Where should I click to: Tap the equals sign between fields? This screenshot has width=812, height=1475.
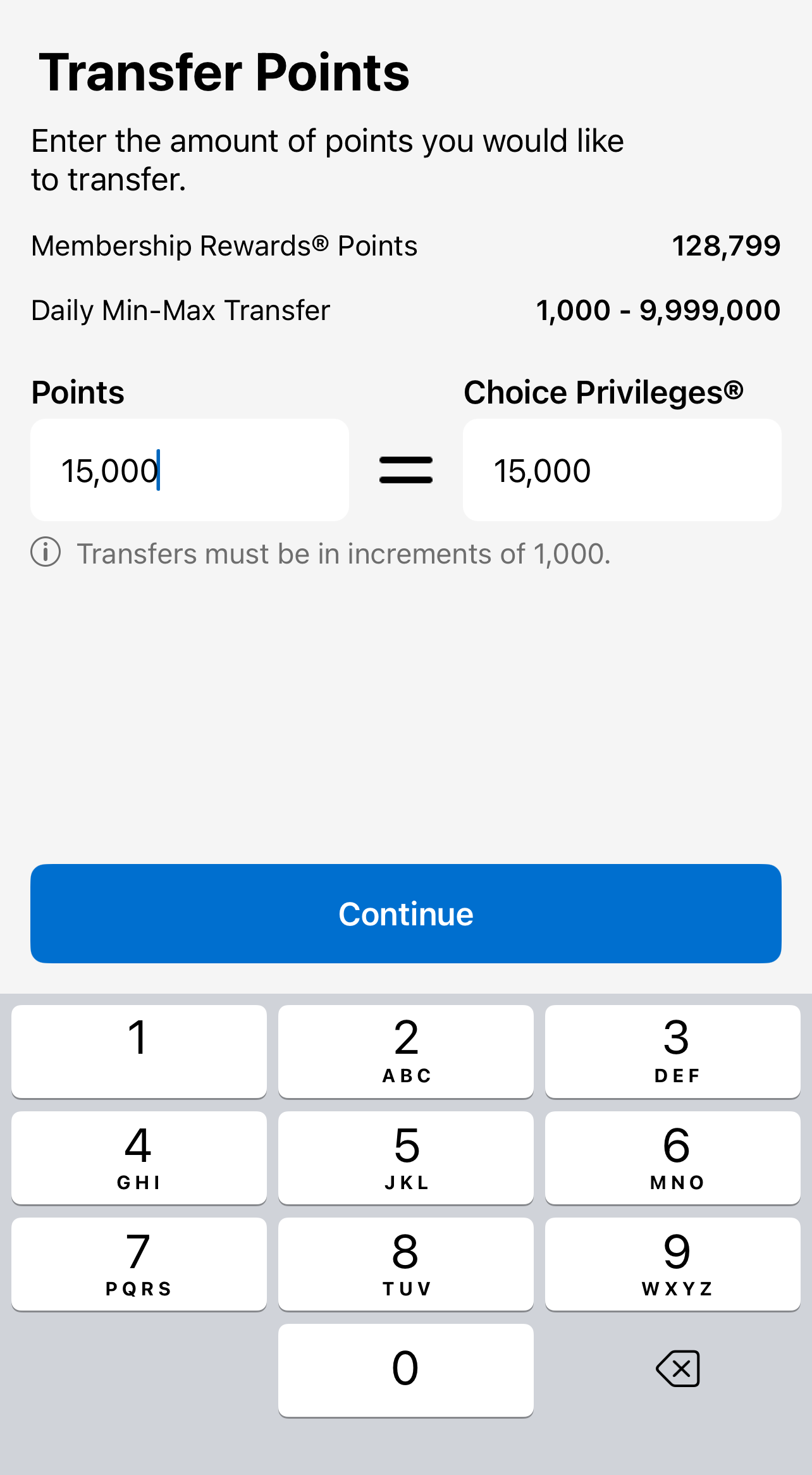point(406,471)
